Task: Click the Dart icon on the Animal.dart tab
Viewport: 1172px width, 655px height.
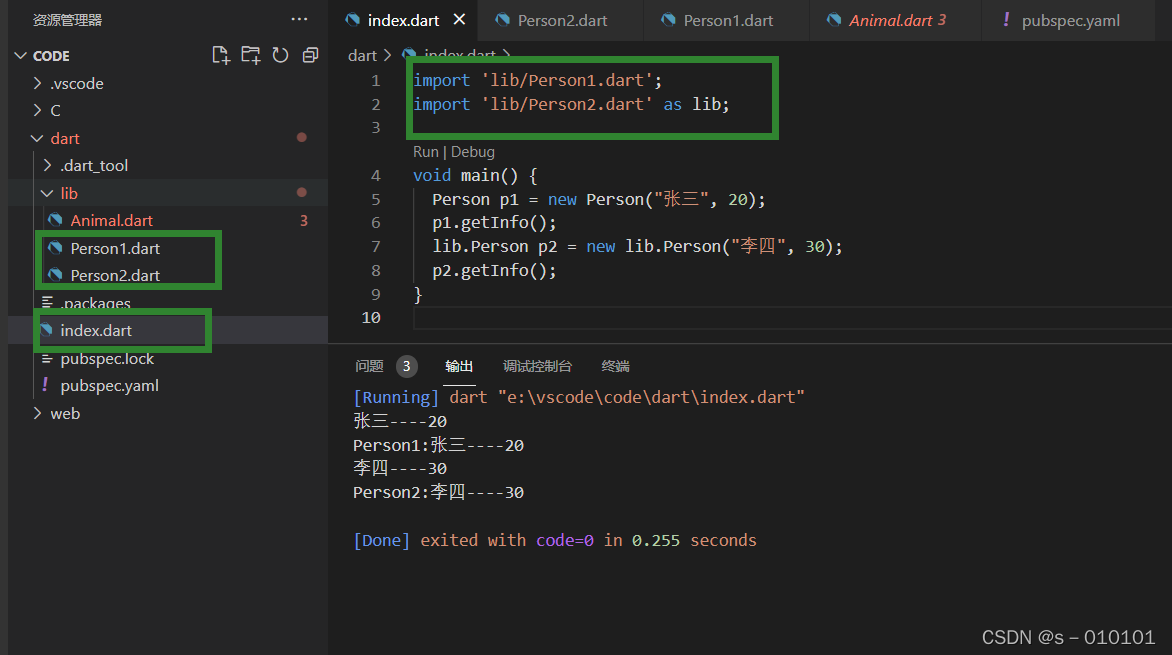Action: point(833,19)
